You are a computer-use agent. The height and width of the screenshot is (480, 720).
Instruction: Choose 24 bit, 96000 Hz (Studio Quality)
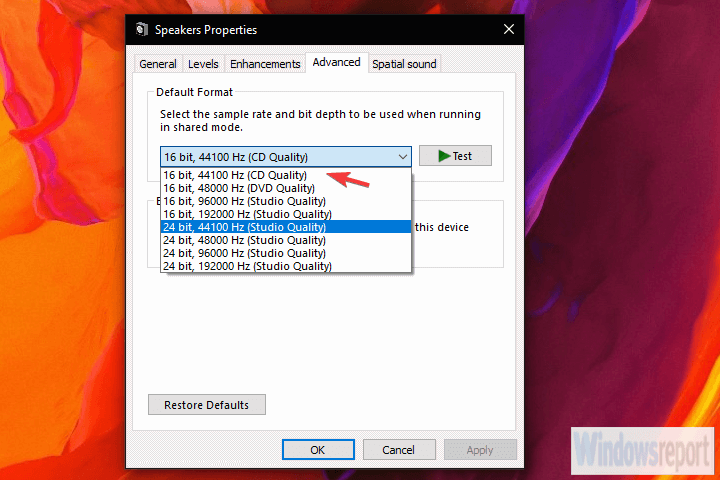[286, 253]
